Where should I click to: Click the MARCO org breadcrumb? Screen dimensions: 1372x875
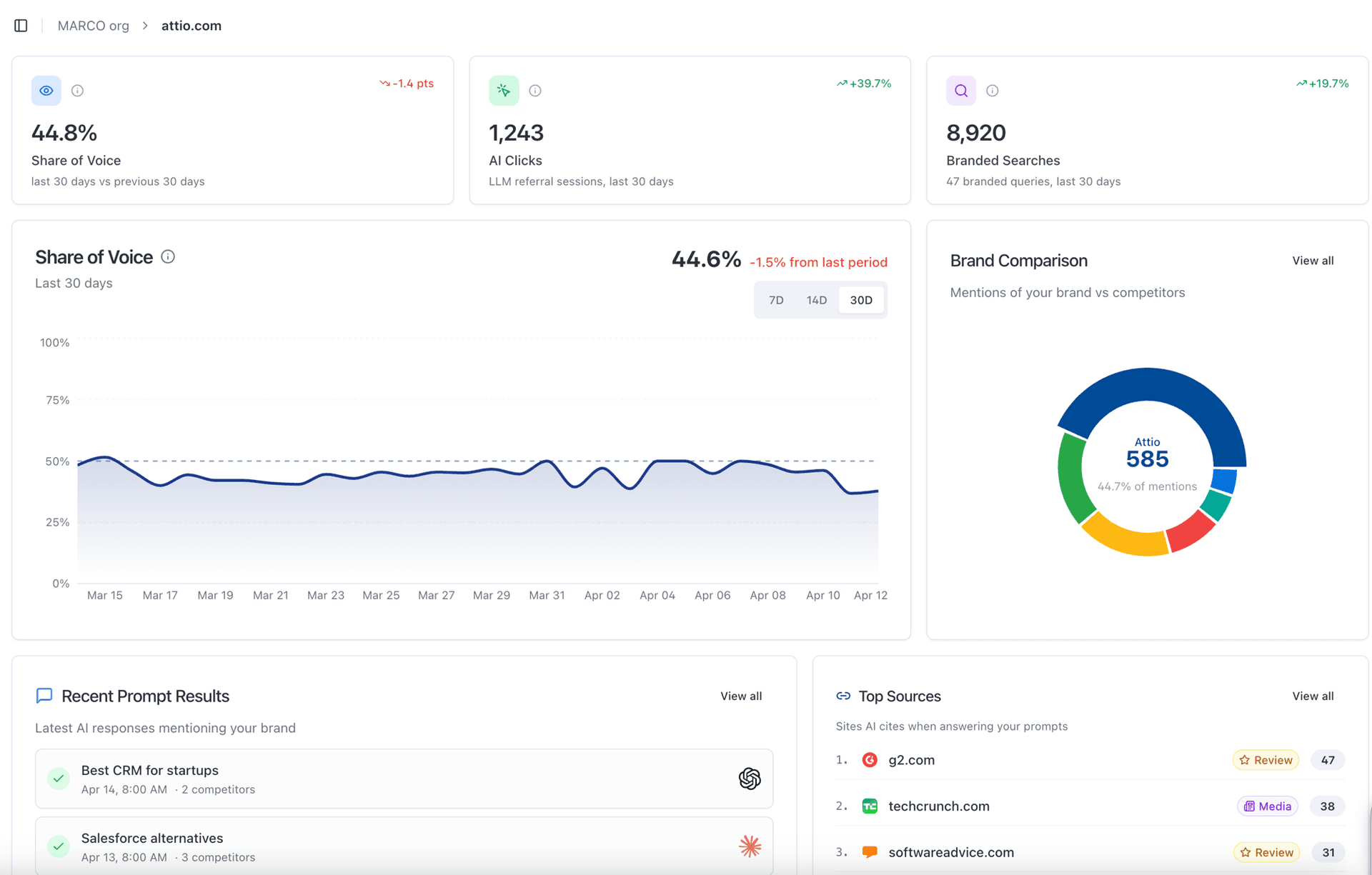pyautogui.click(x=94, y=26)
